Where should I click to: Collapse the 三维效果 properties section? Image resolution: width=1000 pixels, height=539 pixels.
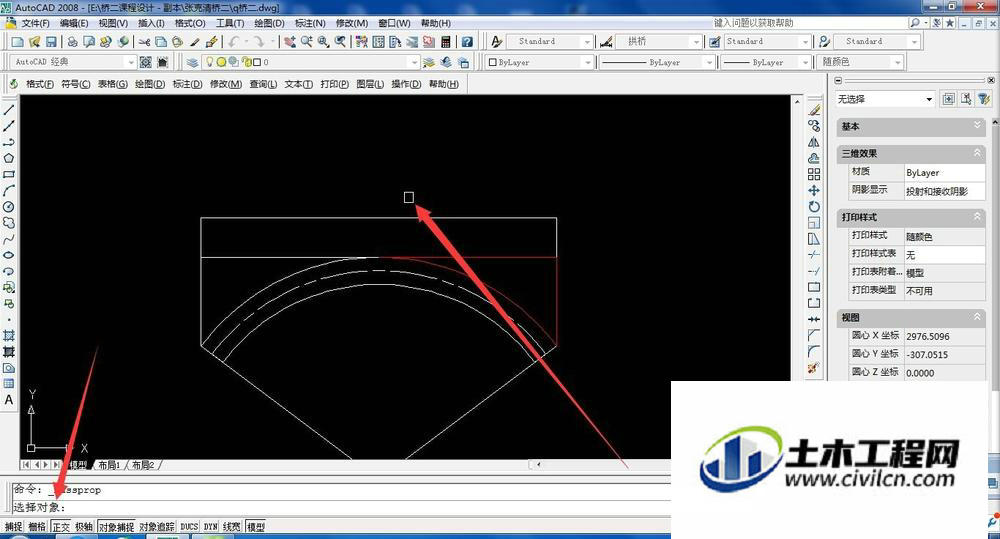977,153
